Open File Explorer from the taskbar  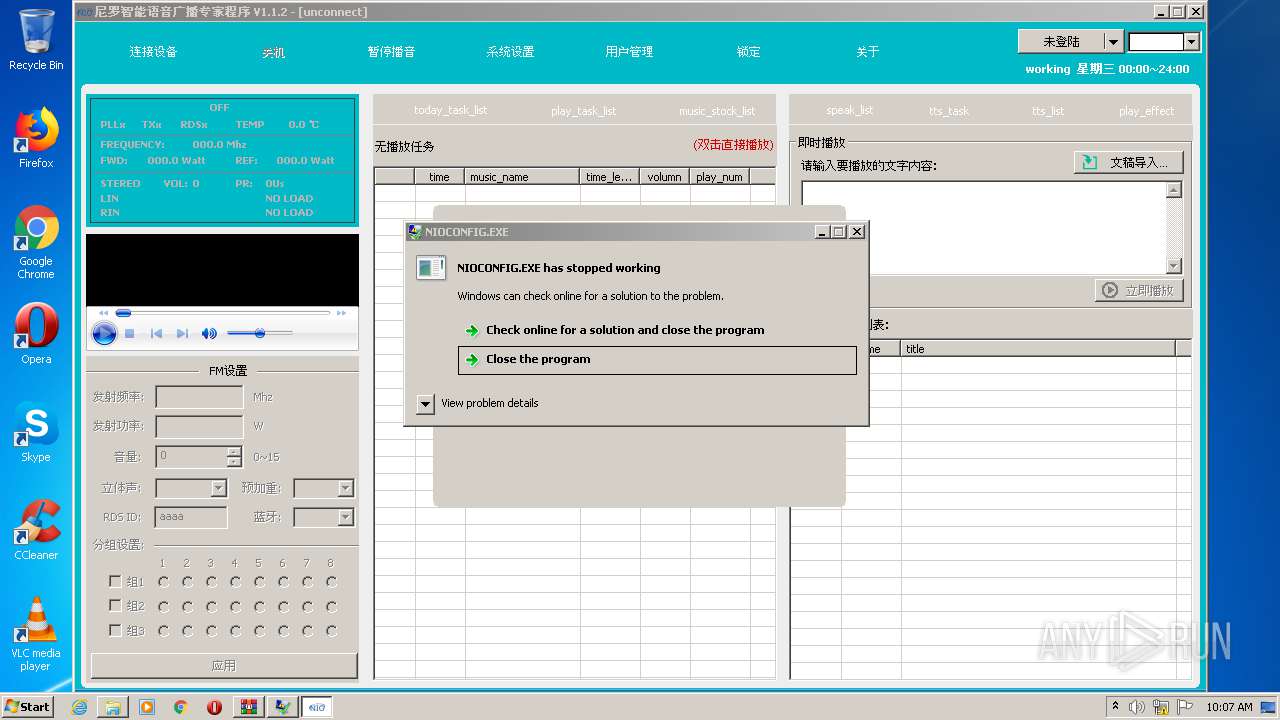[113, 707]
